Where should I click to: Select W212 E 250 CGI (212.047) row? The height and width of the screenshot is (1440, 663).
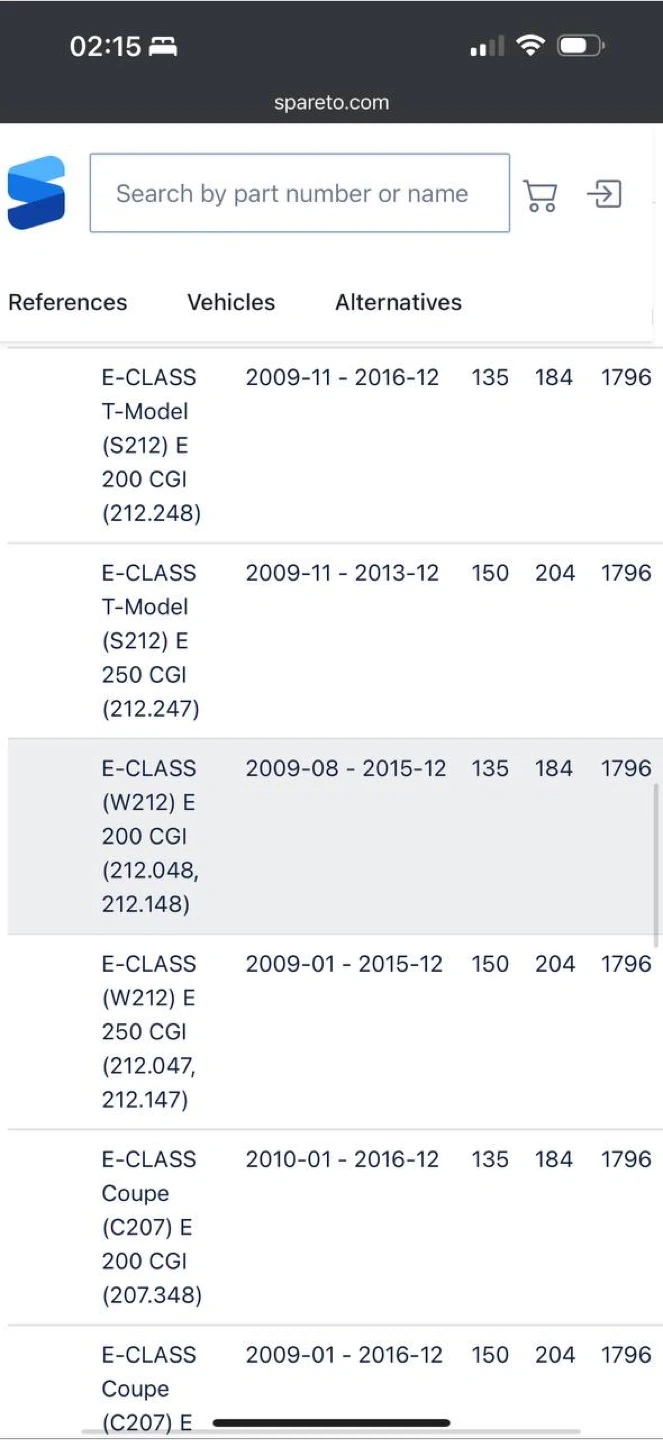coord(335,1032)
